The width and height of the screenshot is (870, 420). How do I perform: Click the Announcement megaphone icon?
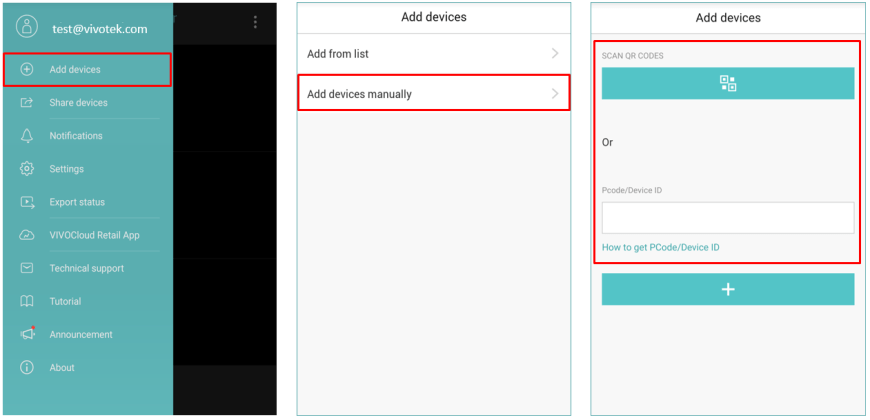[27, 334]
